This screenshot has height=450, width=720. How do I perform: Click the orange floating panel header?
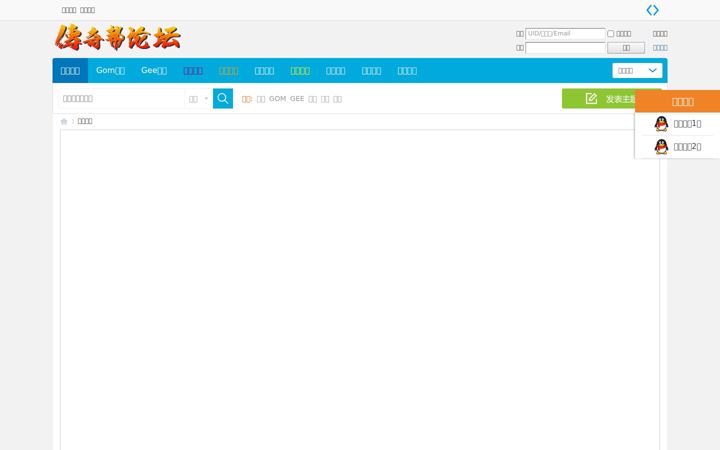pos(677,101)
